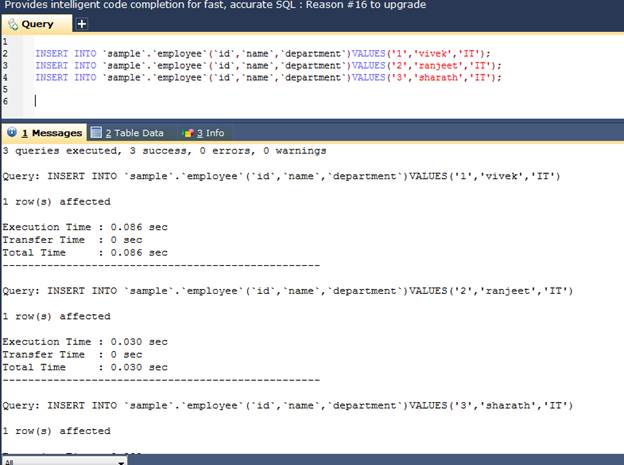Click the 'vivek' Query line in messages
The image size is (624, 465).
pyautogui.click(x=281, y=176)
